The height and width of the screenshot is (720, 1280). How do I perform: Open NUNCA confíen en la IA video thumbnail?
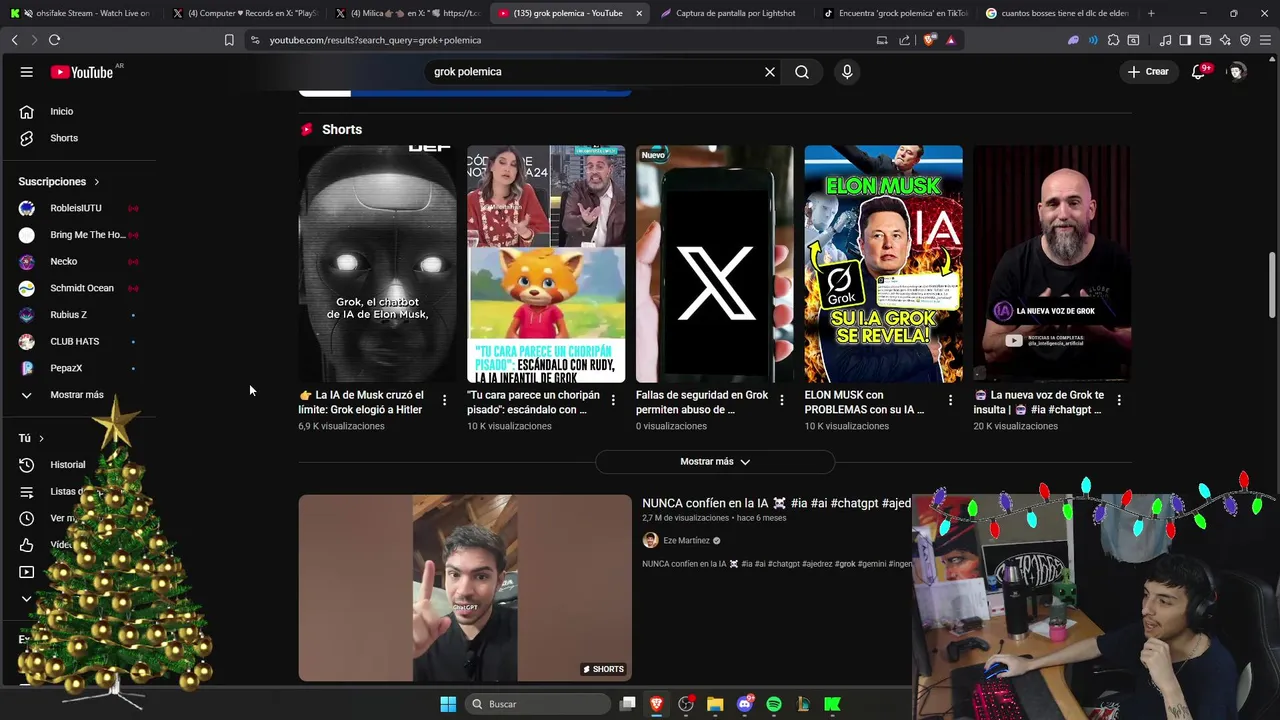(465, 588)
